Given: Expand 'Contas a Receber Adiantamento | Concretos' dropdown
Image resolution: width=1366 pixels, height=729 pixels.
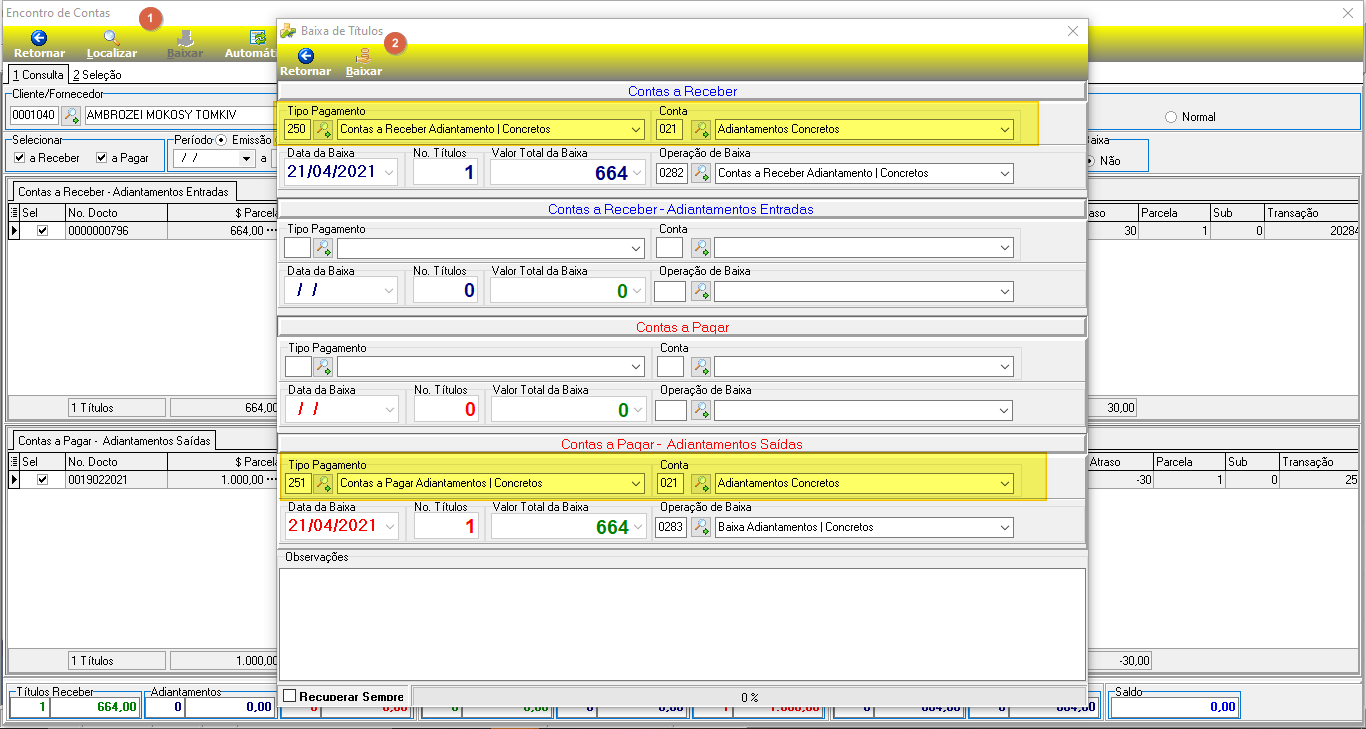Looking at the screenshot, I should (x=636, y=129).
